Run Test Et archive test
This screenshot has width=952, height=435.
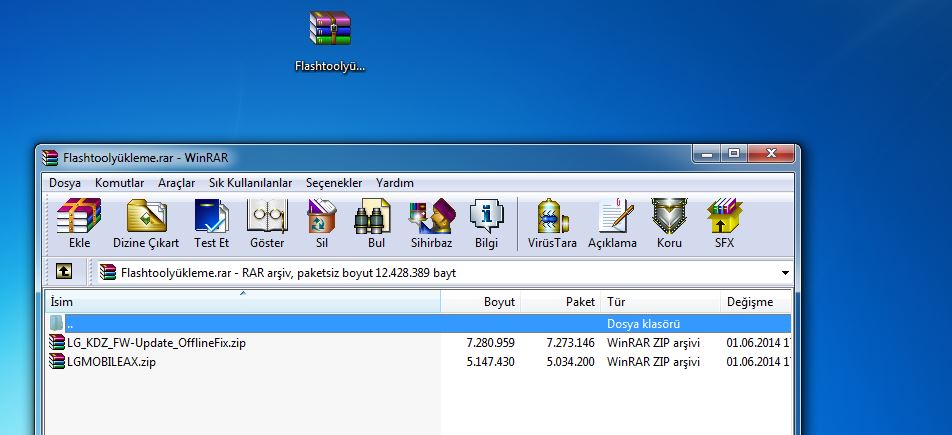tap(211, 216)
